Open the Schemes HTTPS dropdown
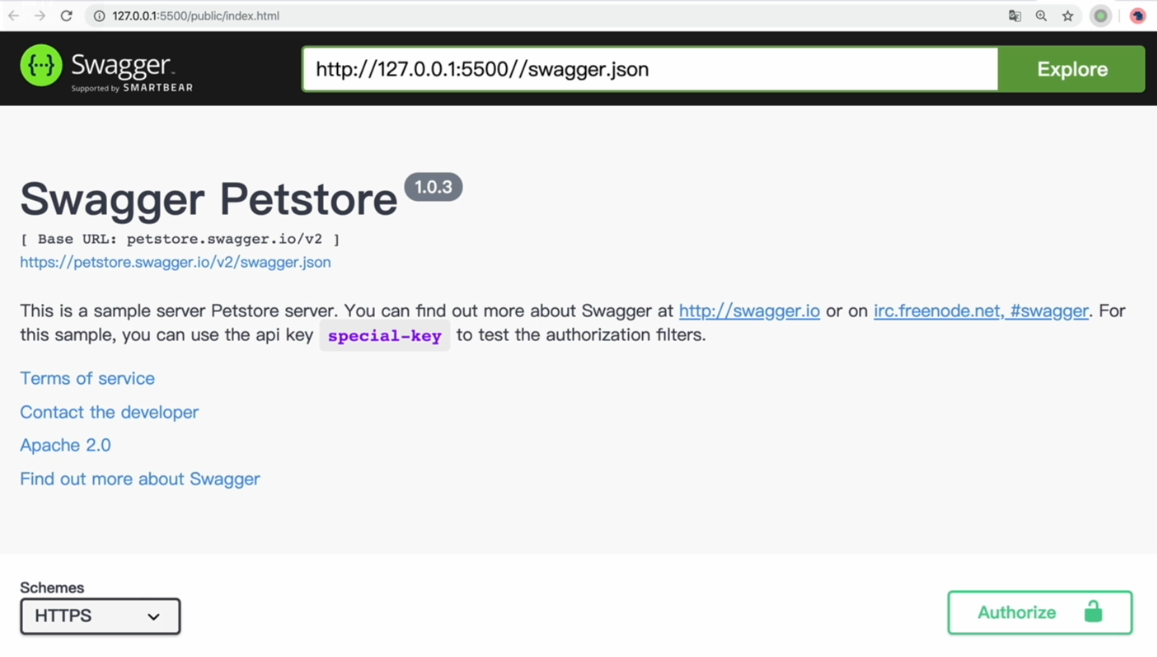The width and height of the screenshot is (1157, 657). [100, 616]
